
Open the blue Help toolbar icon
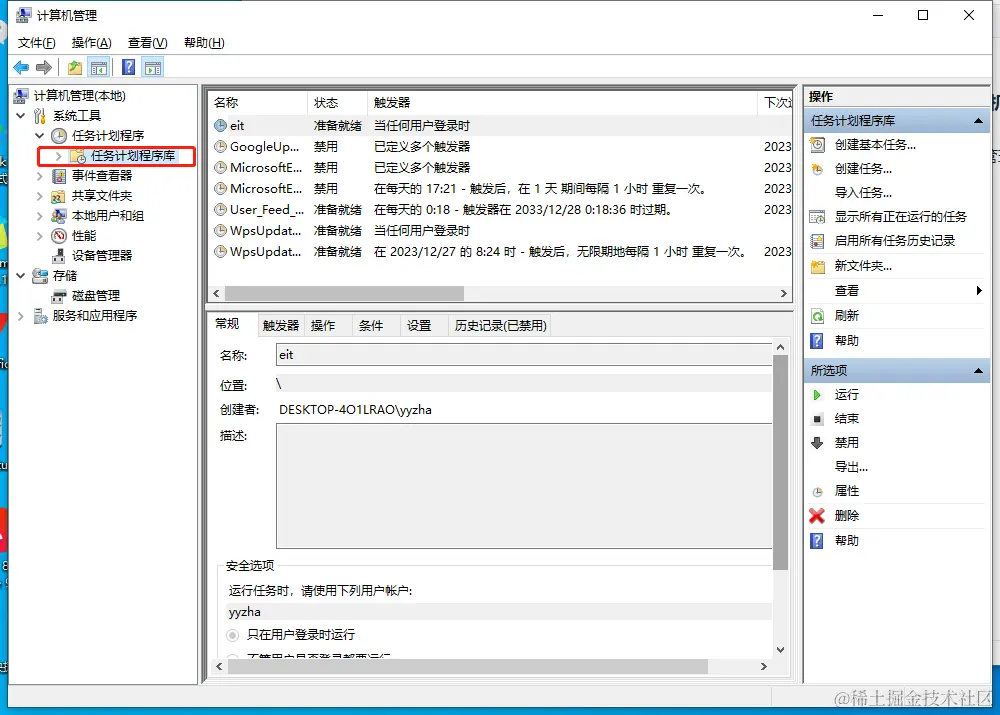(x=128, y=68)
